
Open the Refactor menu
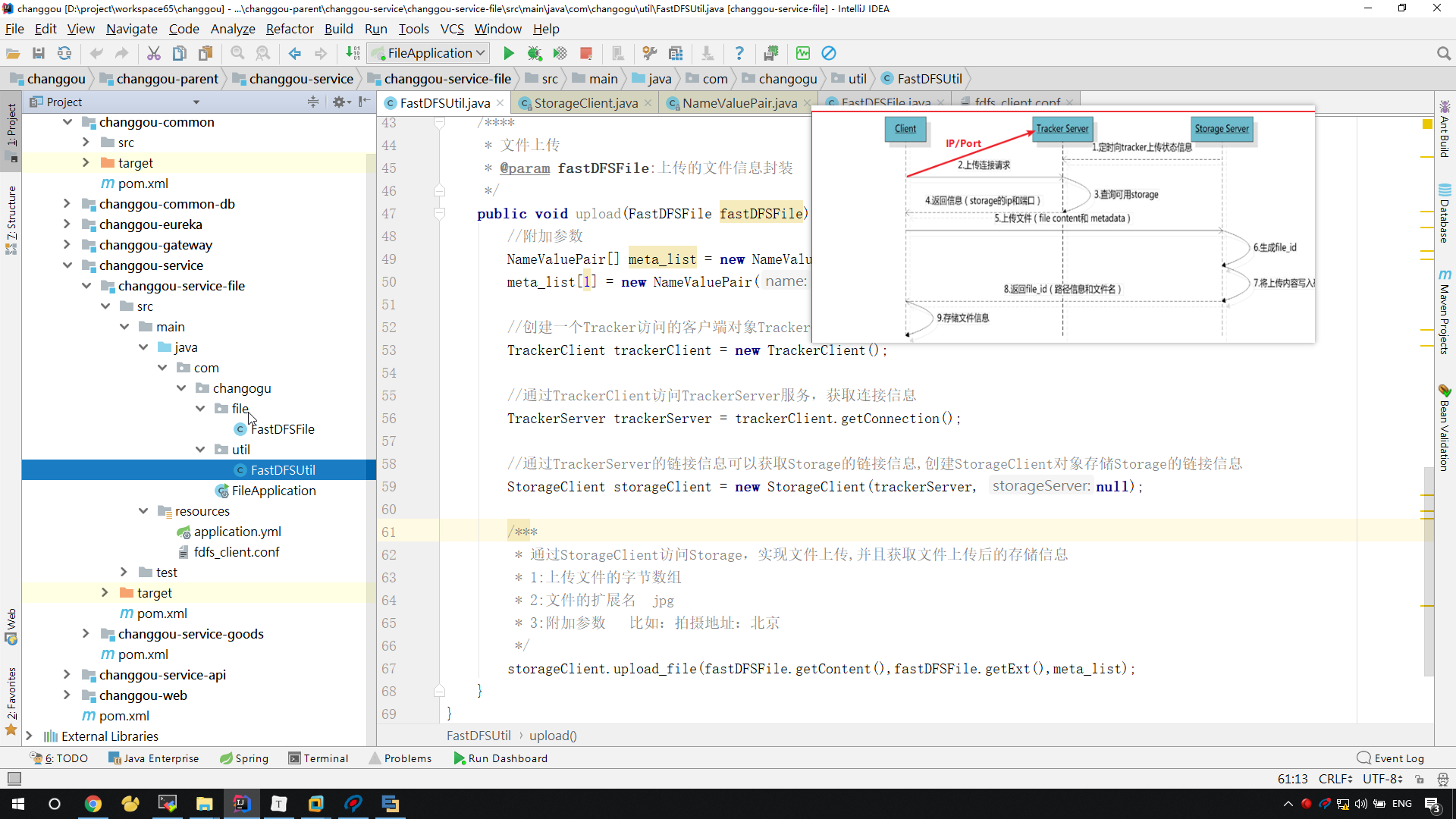(x=290, y=29)
